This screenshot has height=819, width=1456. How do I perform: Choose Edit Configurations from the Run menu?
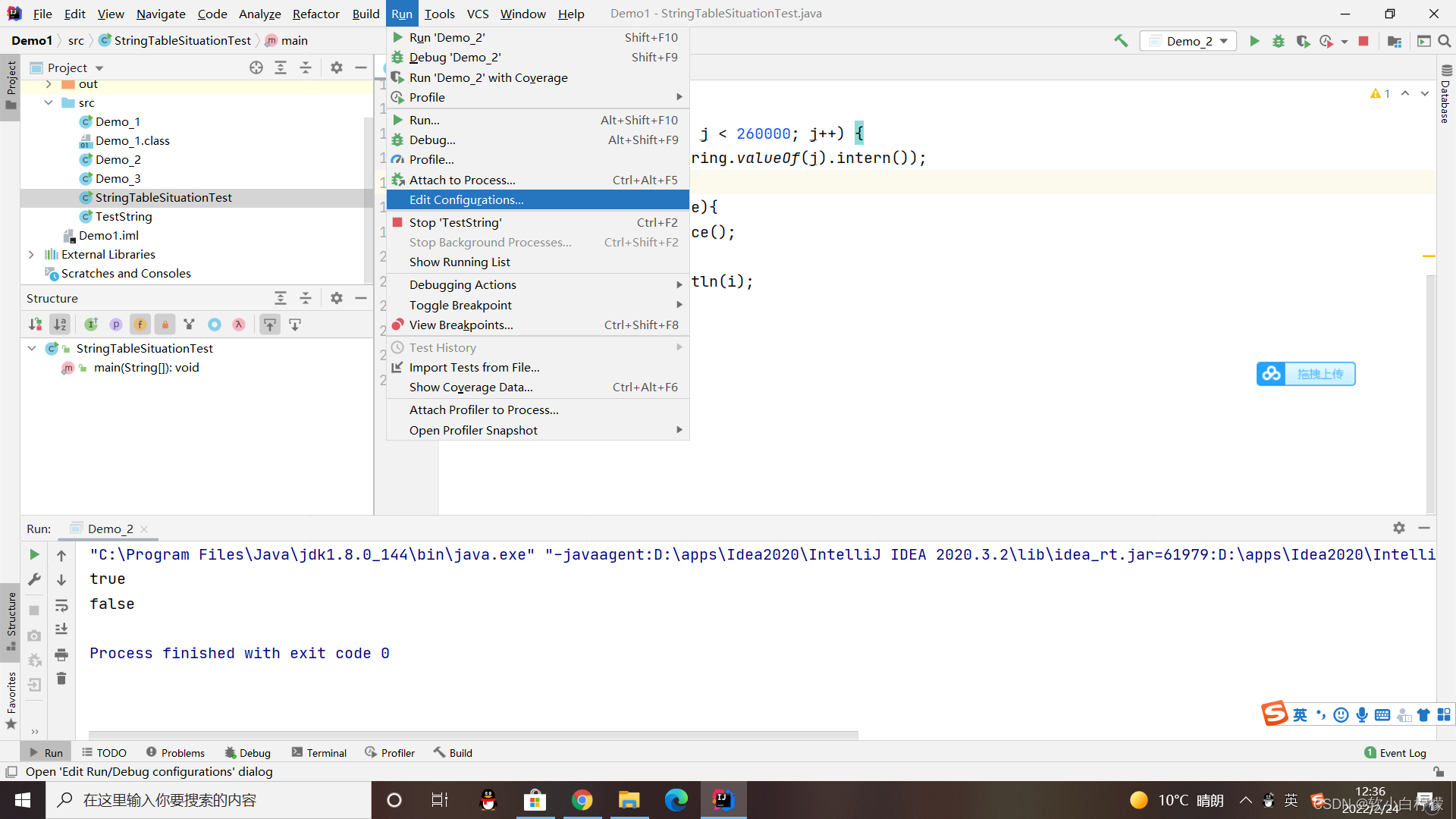[466, 199]
